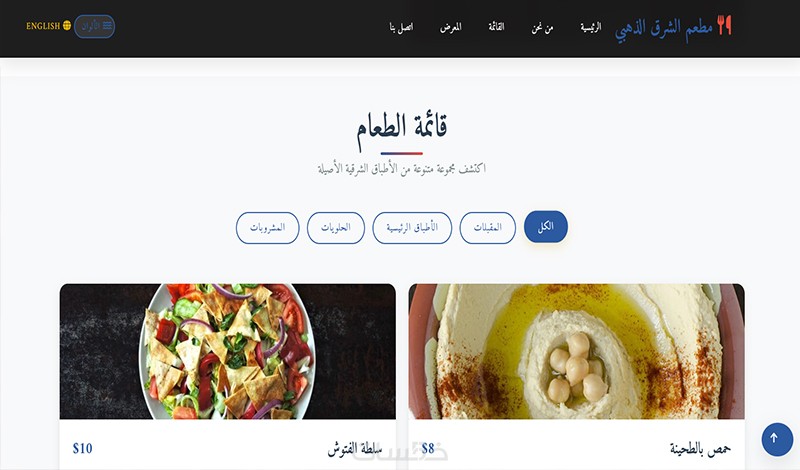Open the من نحن about nav item
The image size is (800, 470).
(x=542, y=28)
